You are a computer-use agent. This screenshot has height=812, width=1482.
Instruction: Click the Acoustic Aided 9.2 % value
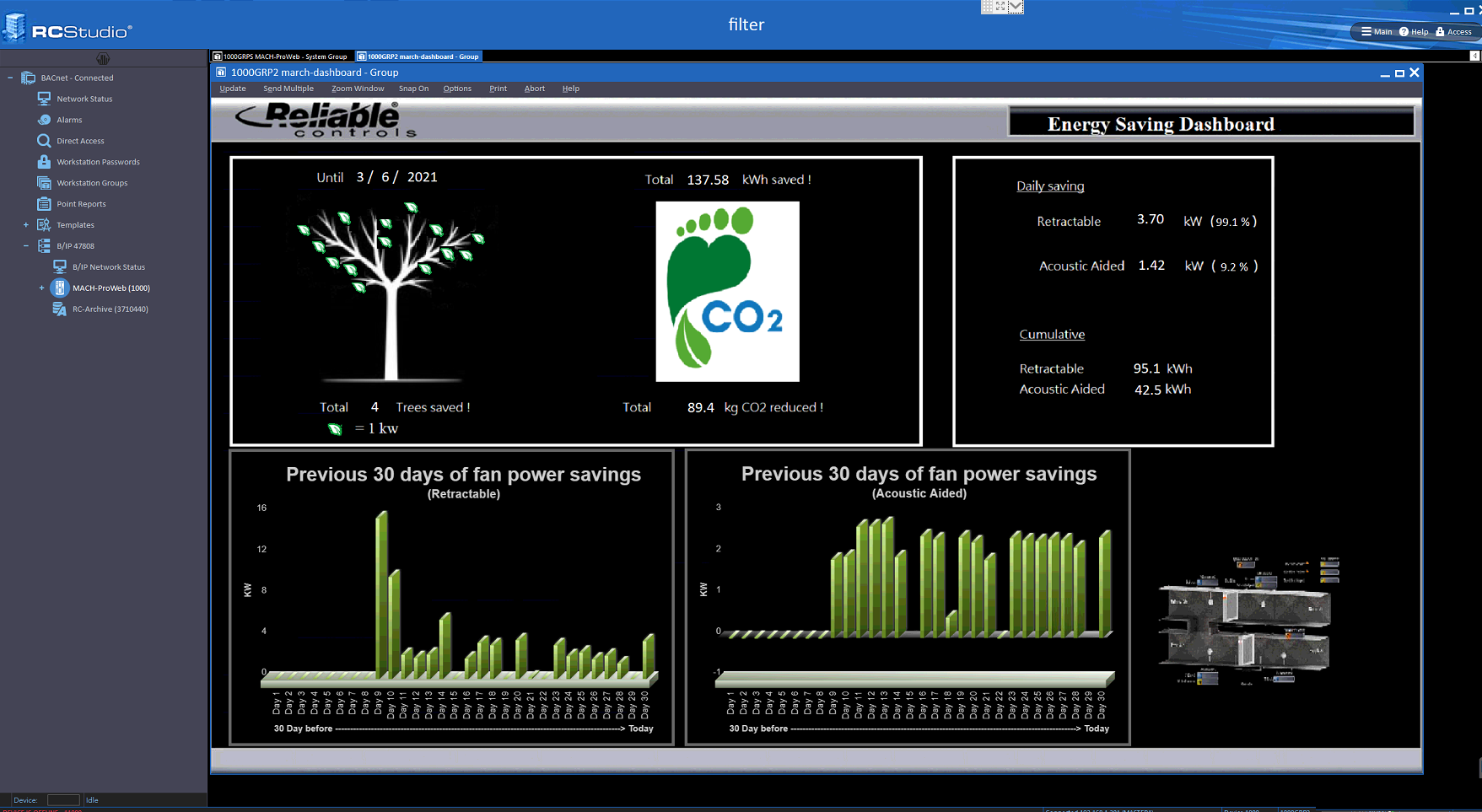point(1234,266)
